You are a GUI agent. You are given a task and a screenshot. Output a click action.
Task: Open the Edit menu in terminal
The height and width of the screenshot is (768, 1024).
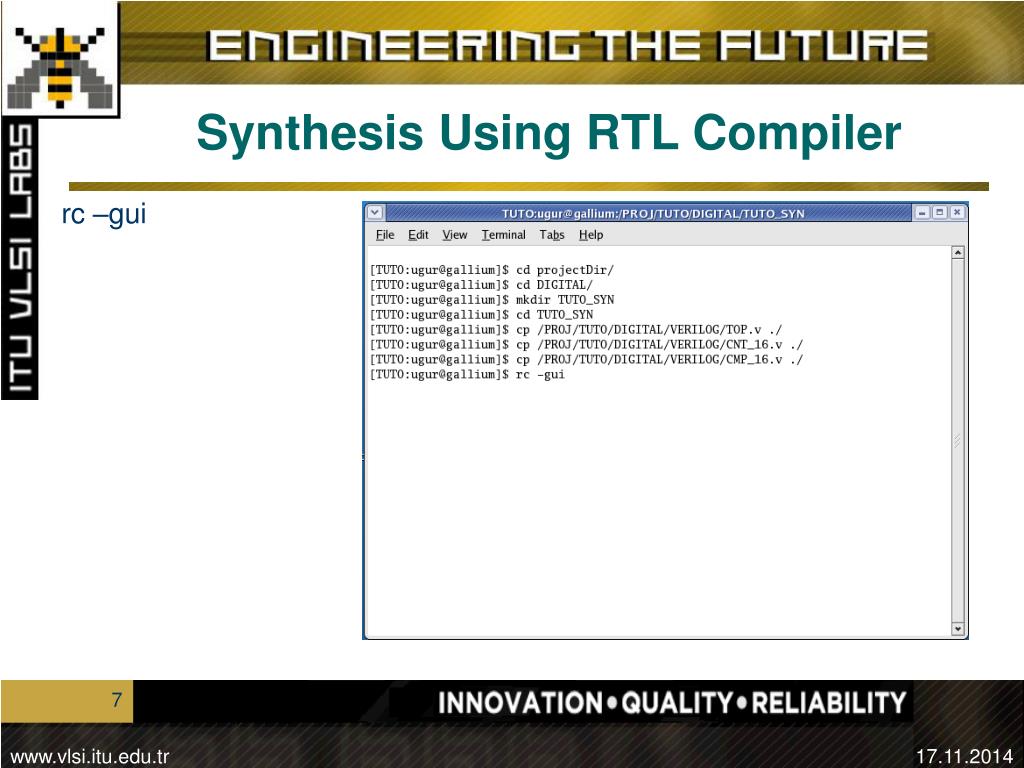tap(418, 235)
